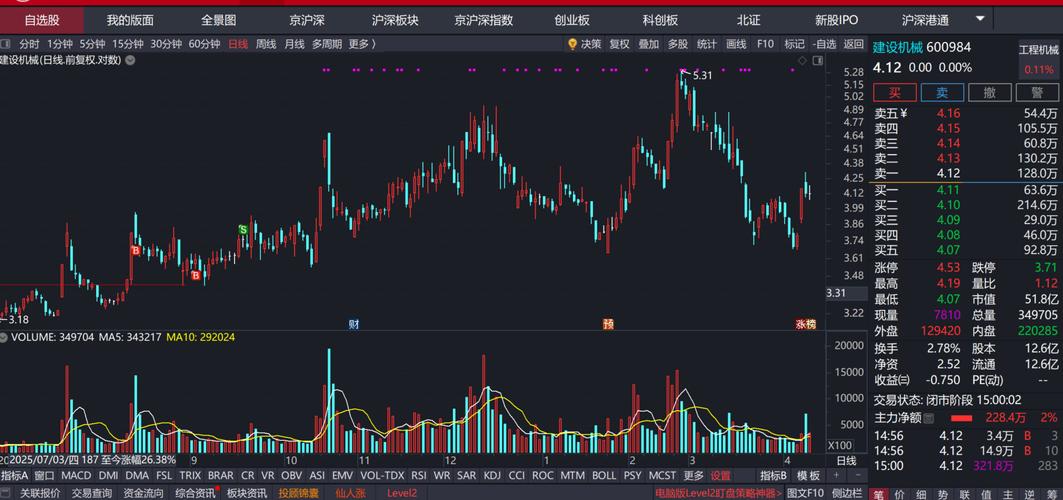Select the 1分钟 timeframe

pos(60,44)
